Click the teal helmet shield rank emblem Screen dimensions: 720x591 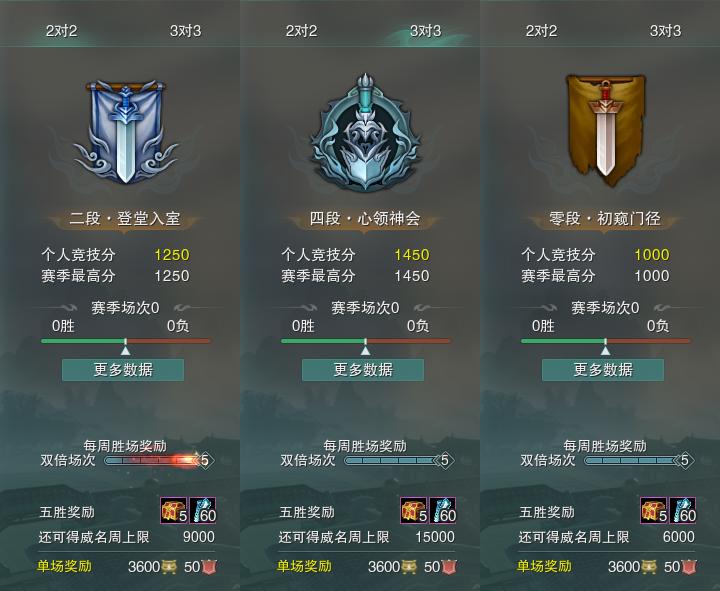[365, 133]
